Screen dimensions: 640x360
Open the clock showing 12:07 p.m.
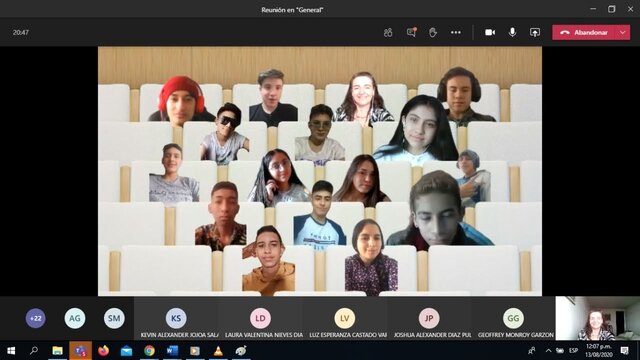tap(599, 351)
